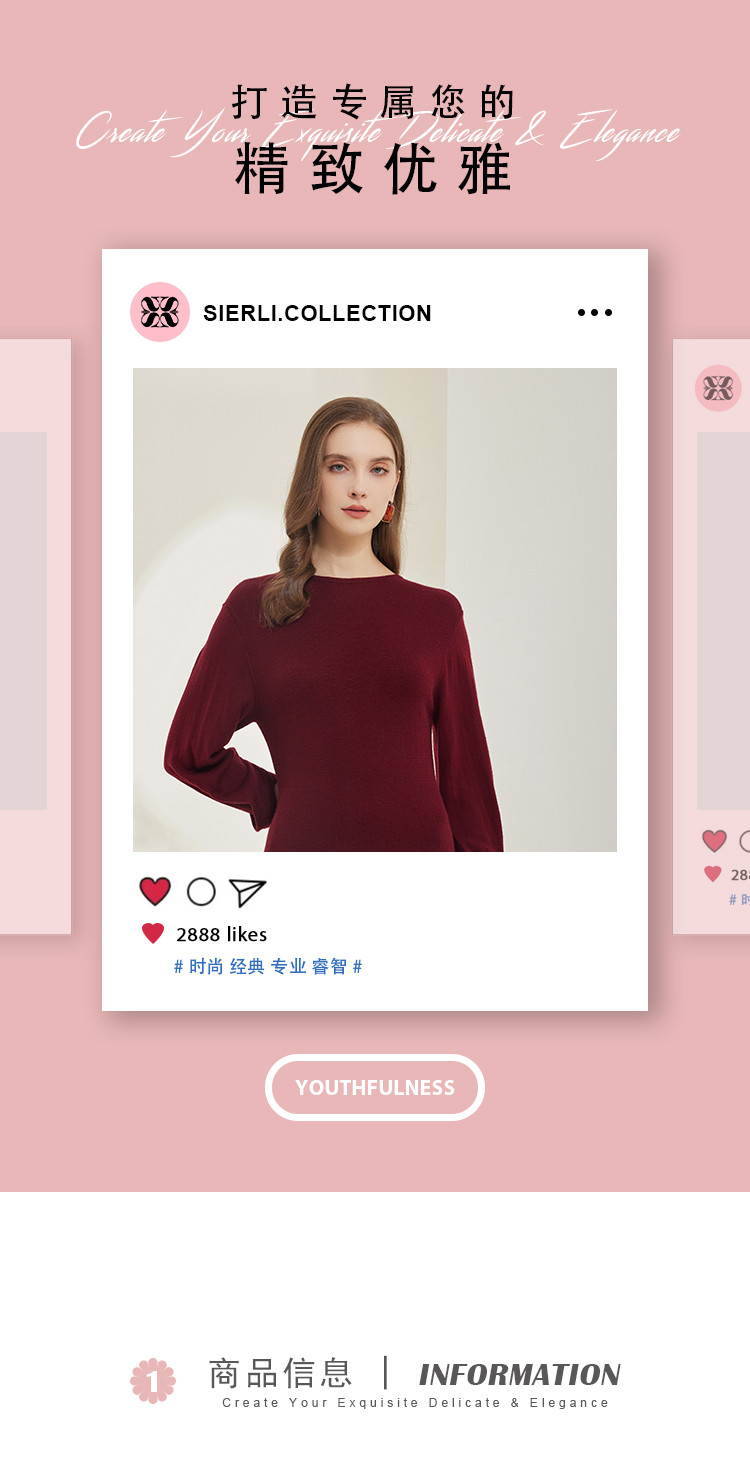This screenshot has width=750, height=1461.
Task: Click the INFORMATION section heading
Action: 520,1374
